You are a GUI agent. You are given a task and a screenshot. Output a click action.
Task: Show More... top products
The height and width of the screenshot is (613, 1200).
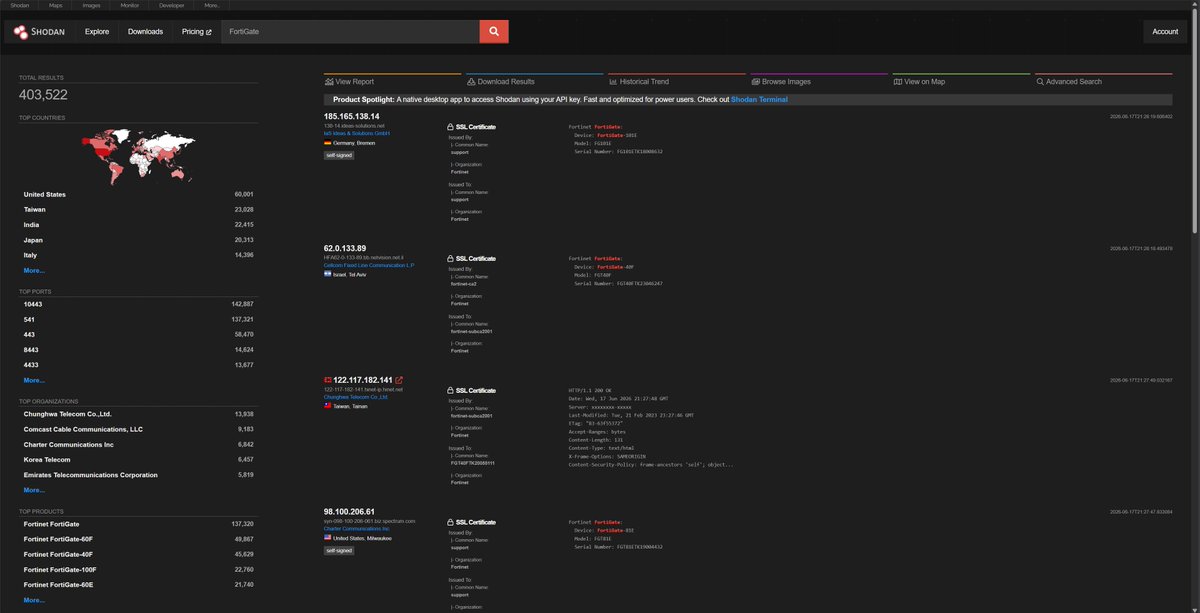[x=34, y=600]
